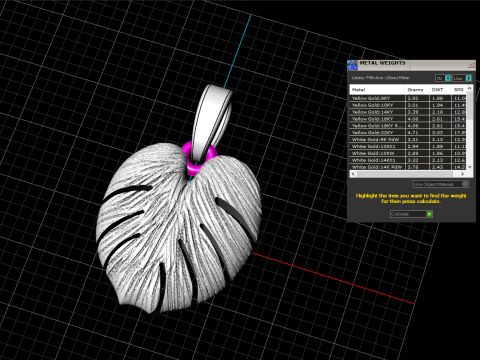This screenshot has height=360, width=480.
Task: Sort by the Metal column header
Action: pos(377,90)
